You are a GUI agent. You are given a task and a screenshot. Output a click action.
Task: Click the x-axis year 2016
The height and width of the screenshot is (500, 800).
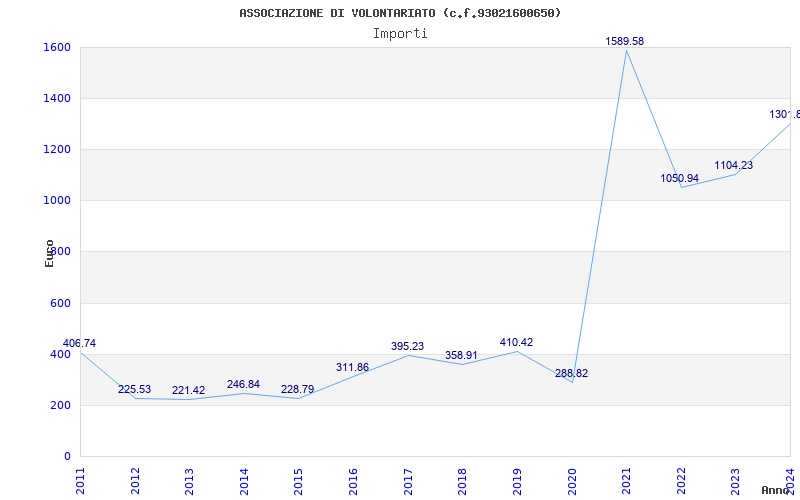[x=353, y=481]
